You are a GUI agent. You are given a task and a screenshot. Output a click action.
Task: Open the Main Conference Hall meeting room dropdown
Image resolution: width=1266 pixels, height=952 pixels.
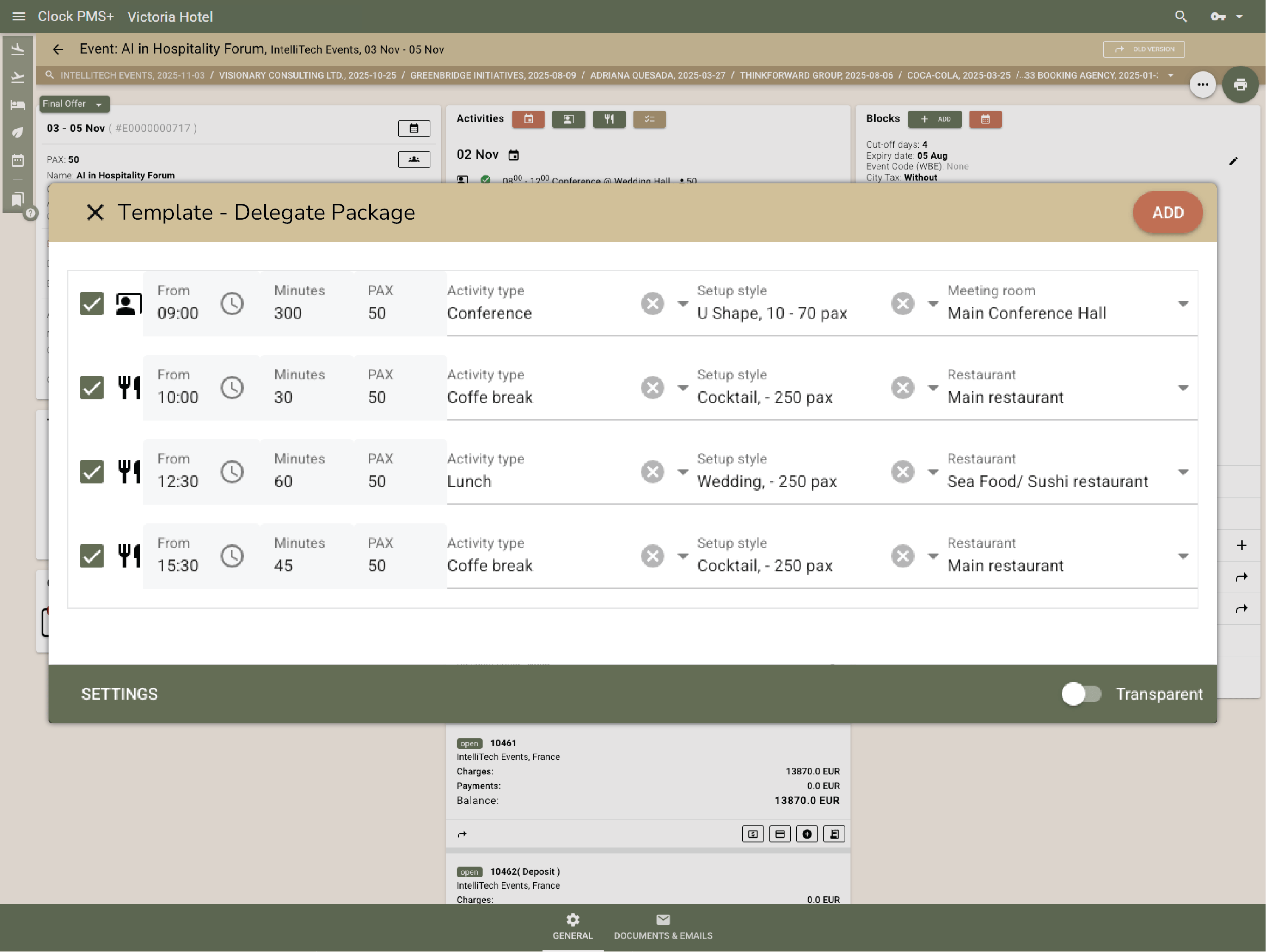pyautogui.click(x=1183, y=304)
